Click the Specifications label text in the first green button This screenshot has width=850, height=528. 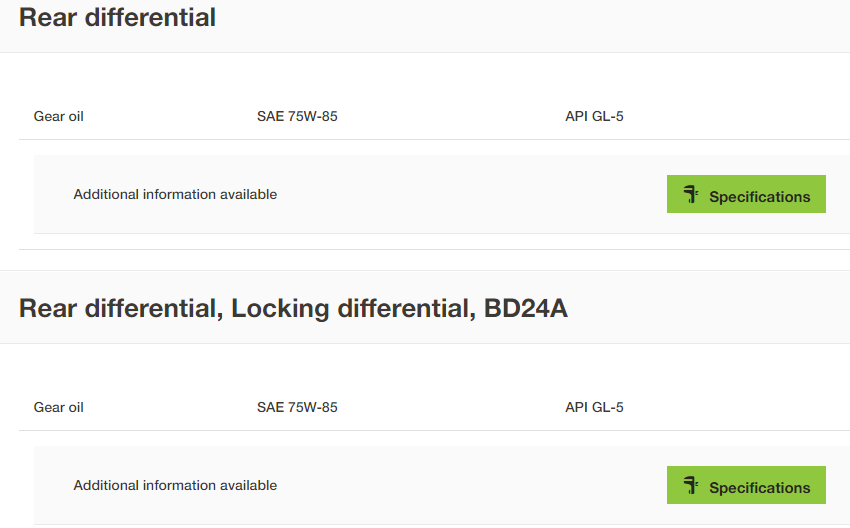[x=759, y=197]
